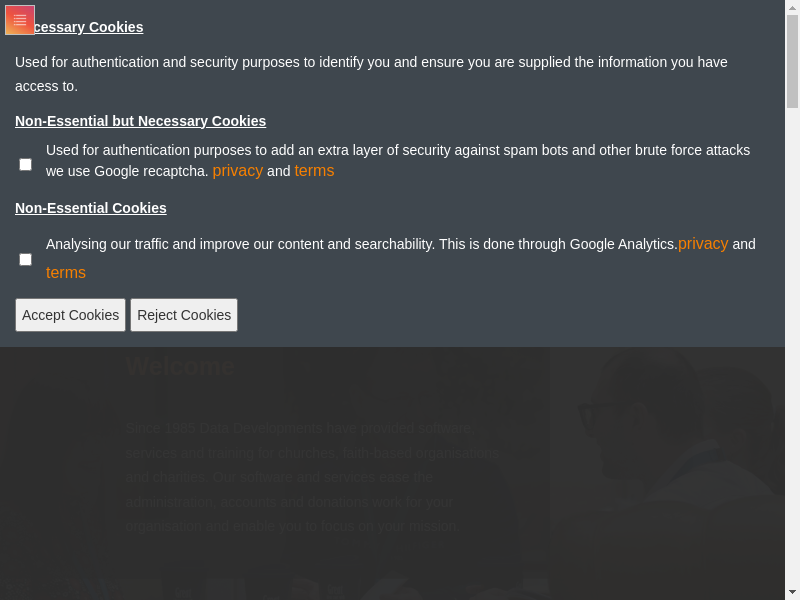Viewport: 800px width, 600px height.
Task: Click the scrollbar track below the thumb
Action: click(x=792, y=350)
